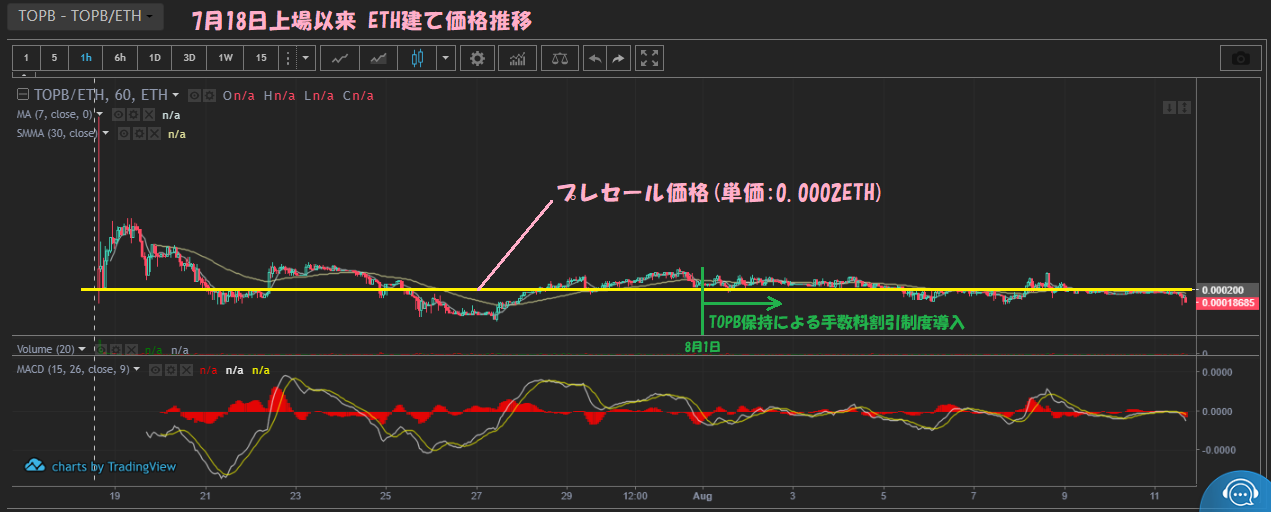Expand the chart style dropdown
Viewport: 1271px width, 512px height.
(x=446, y=58)
